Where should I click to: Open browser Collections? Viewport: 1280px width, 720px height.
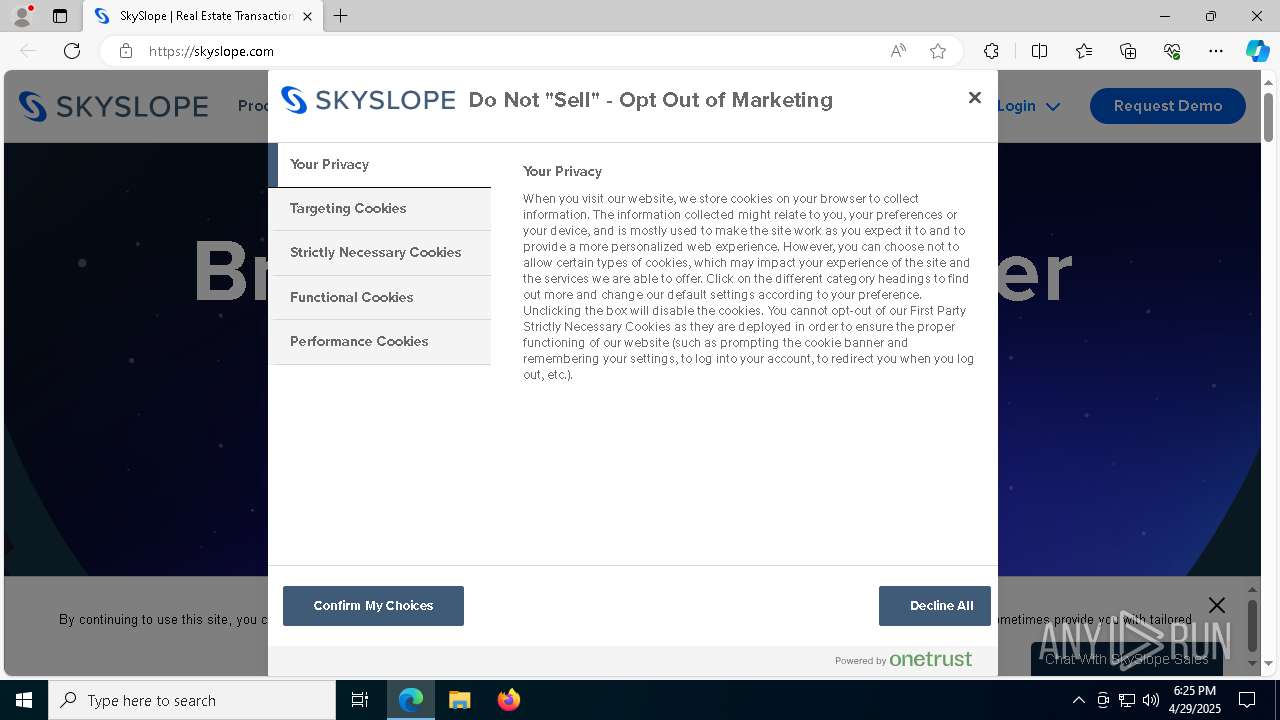pyautogui.click(x=1128, y=51)
